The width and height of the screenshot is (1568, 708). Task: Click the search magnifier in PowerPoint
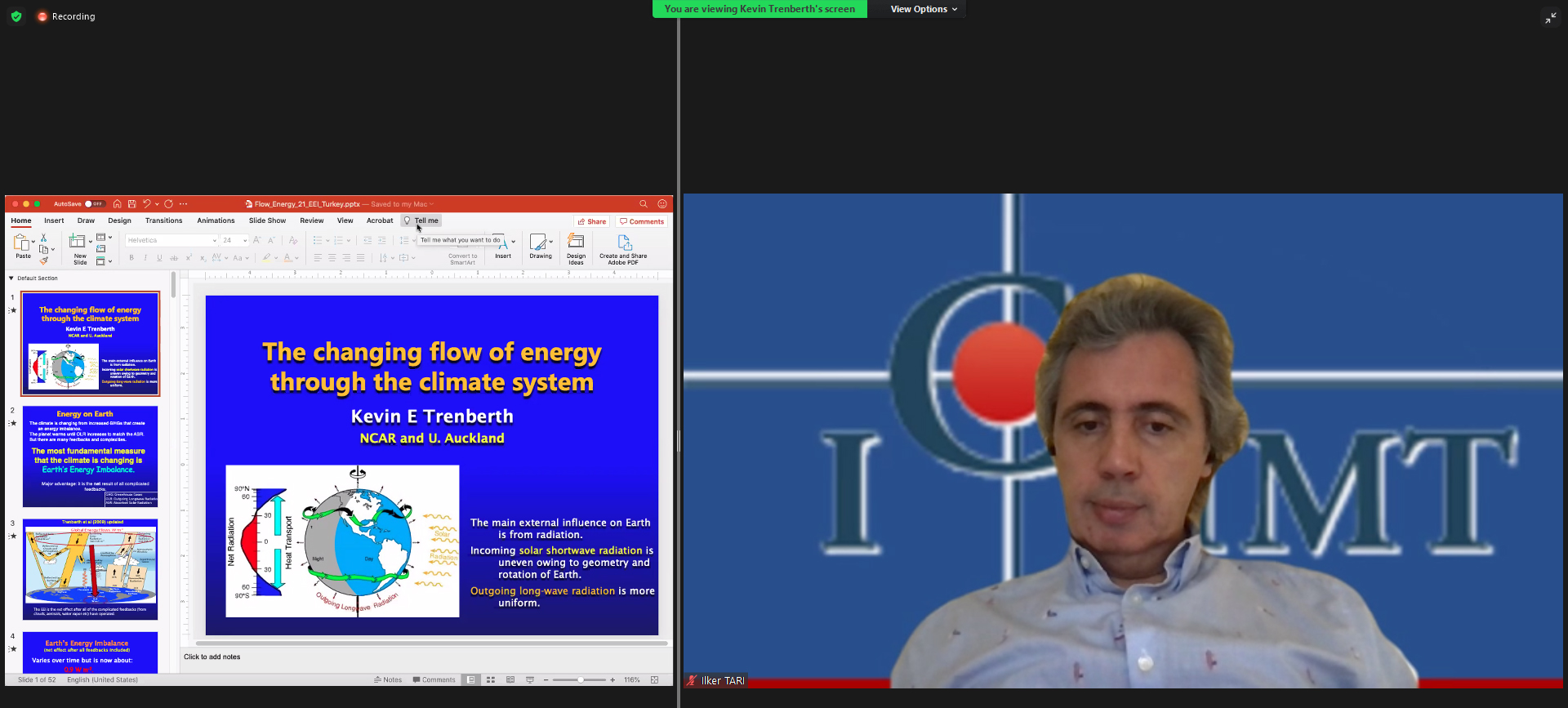644,204
